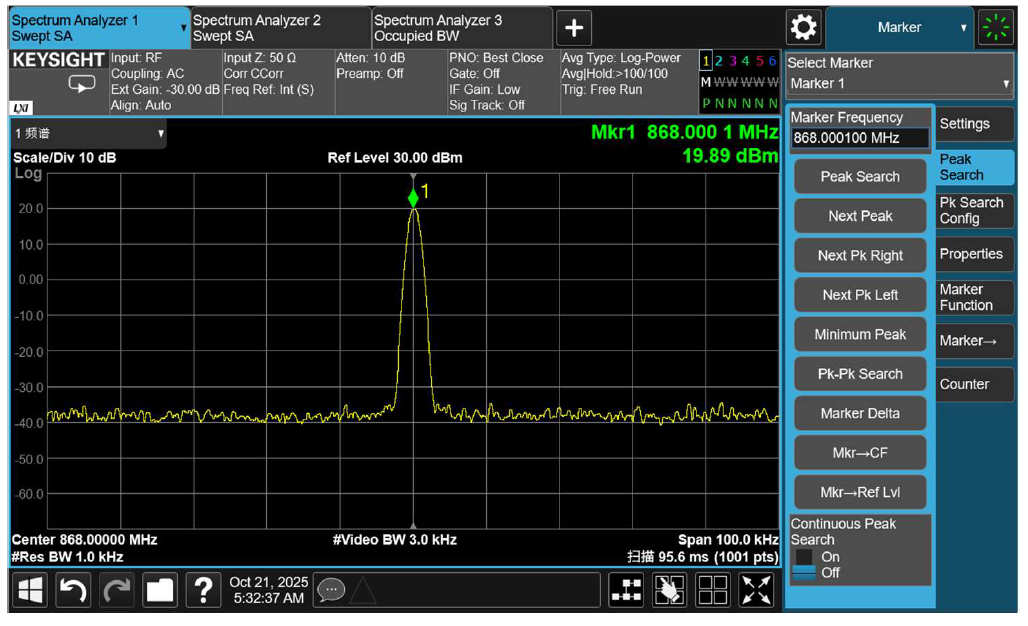Viewport: 1028px width, 626px height.
Task: Click the Mkr→CF button
Action: [x=860, y=452]
